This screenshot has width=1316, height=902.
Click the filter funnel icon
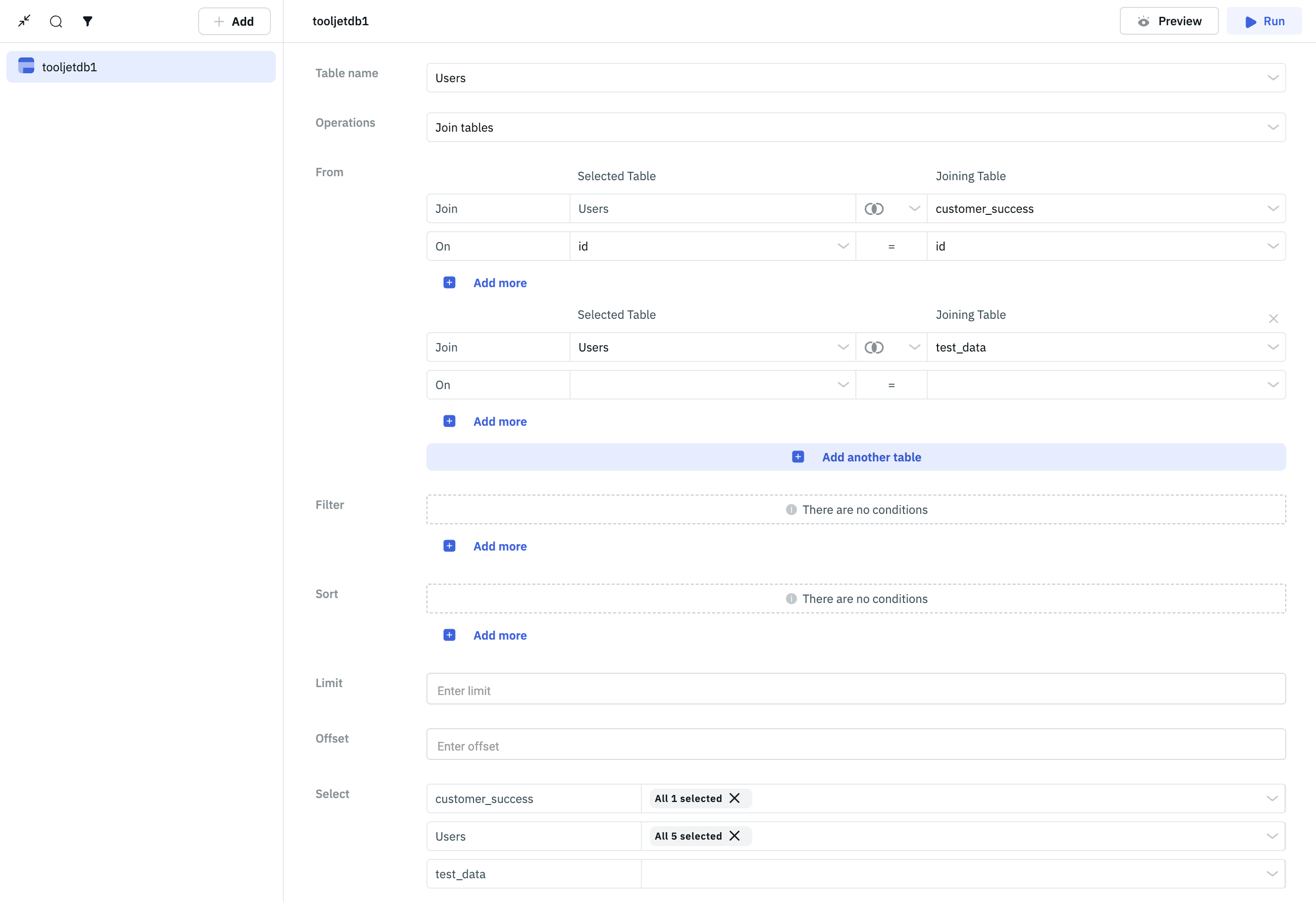click(x=87, y=21)
